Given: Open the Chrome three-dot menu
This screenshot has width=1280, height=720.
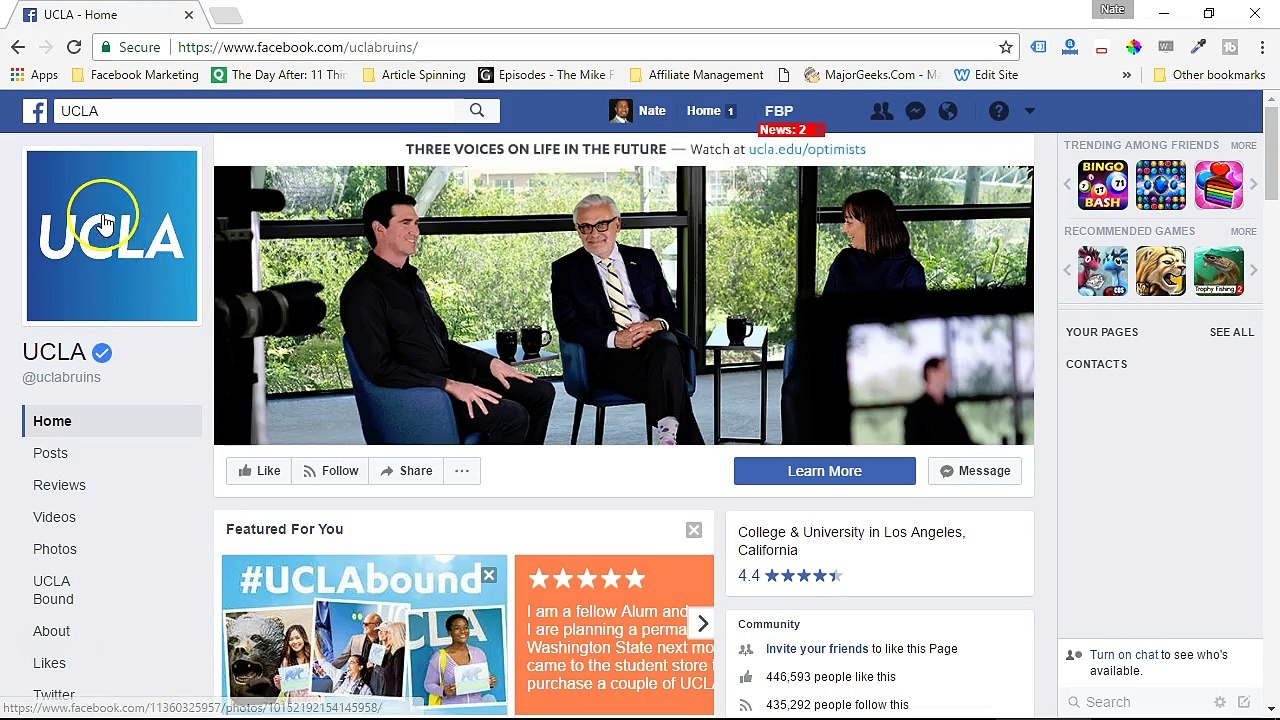Looking at the screenshot, I should pyautogui.click(x=1263, y=47).
